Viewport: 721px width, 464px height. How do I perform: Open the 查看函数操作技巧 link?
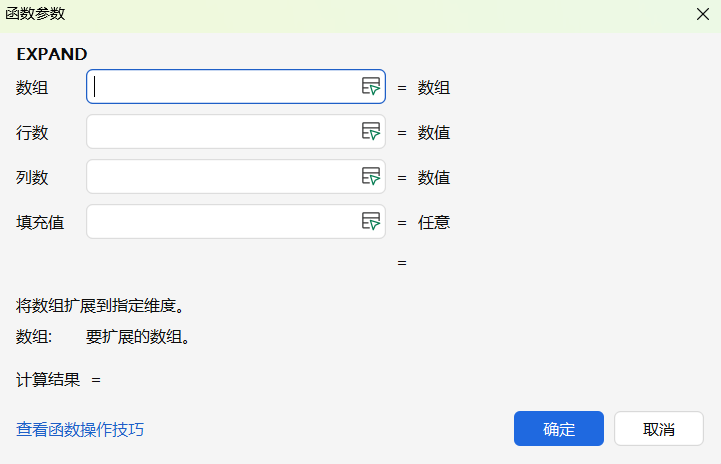[x=80, y=430]
